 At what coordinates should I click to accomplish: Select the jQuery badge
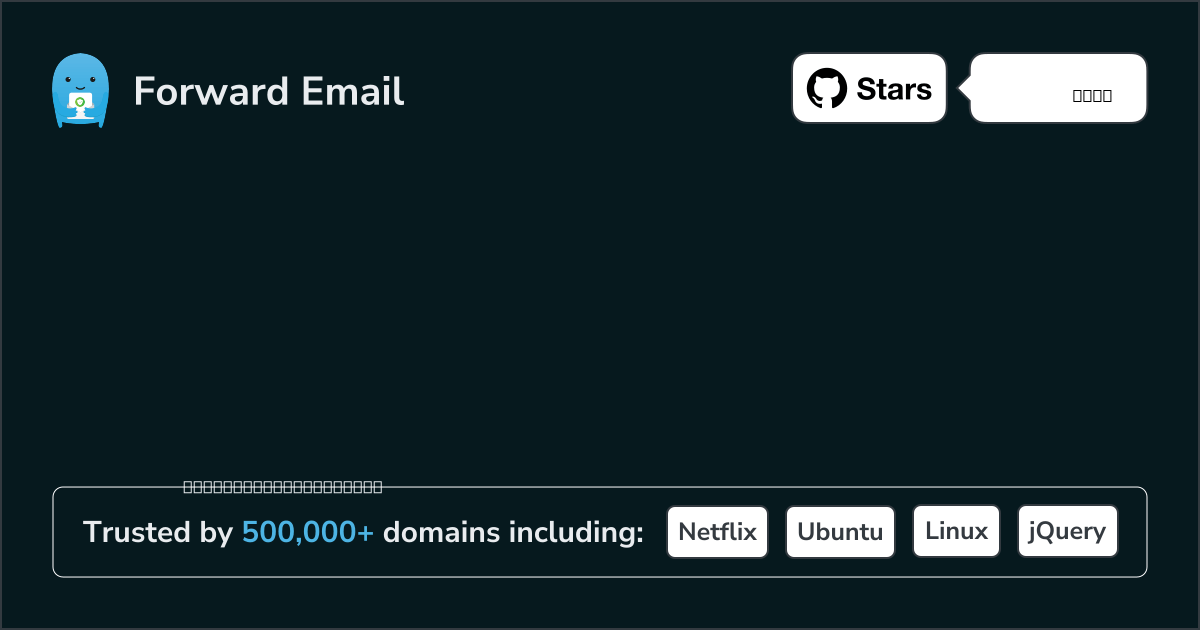tap(1067, 531)
